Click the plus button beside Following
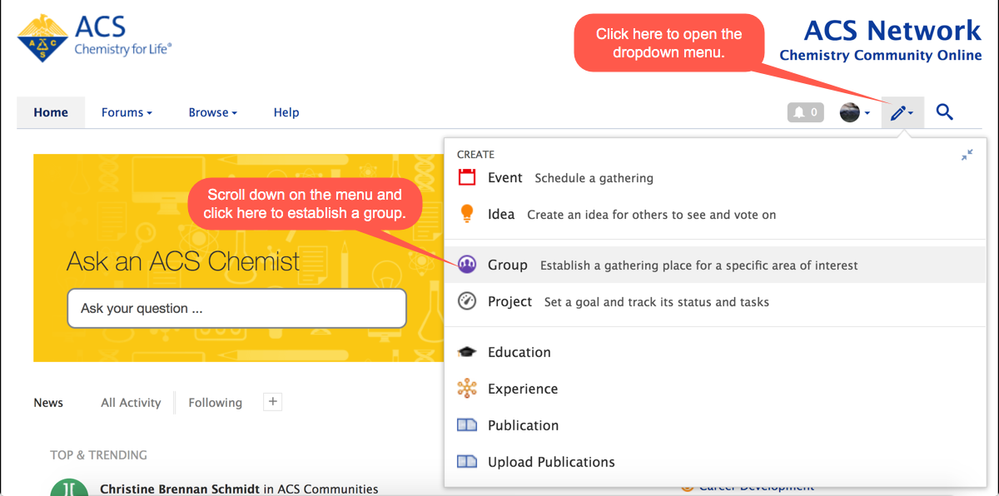Viewport: 999px width, 496px height. coord(273,401)
